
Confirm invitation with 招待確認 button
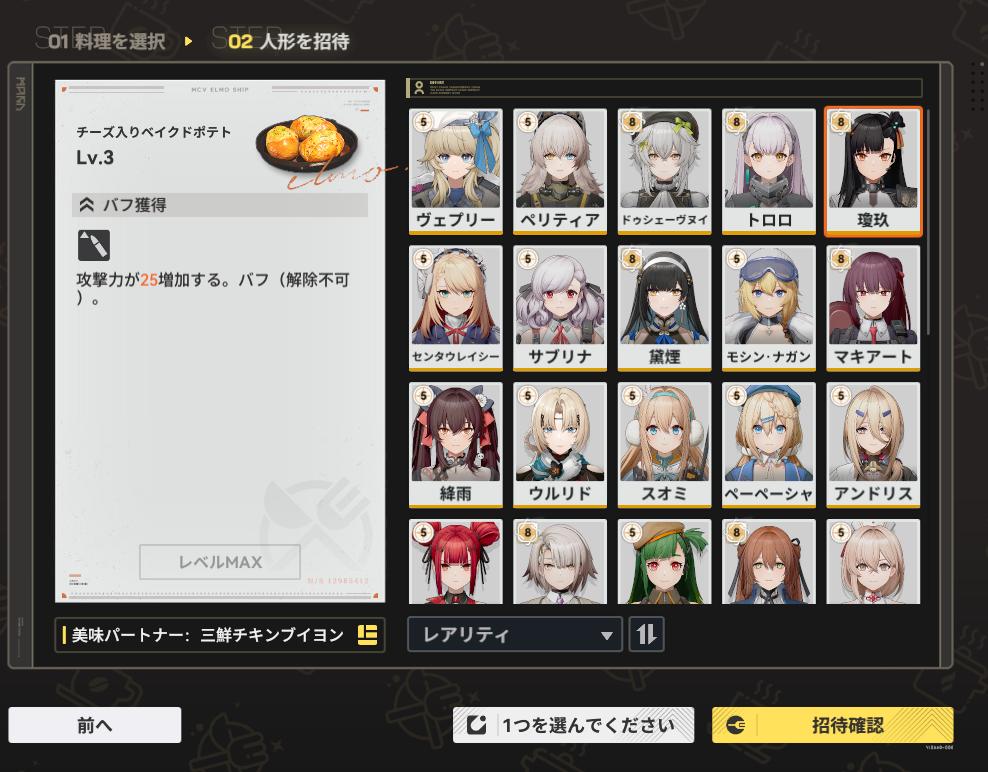[832, 725]
